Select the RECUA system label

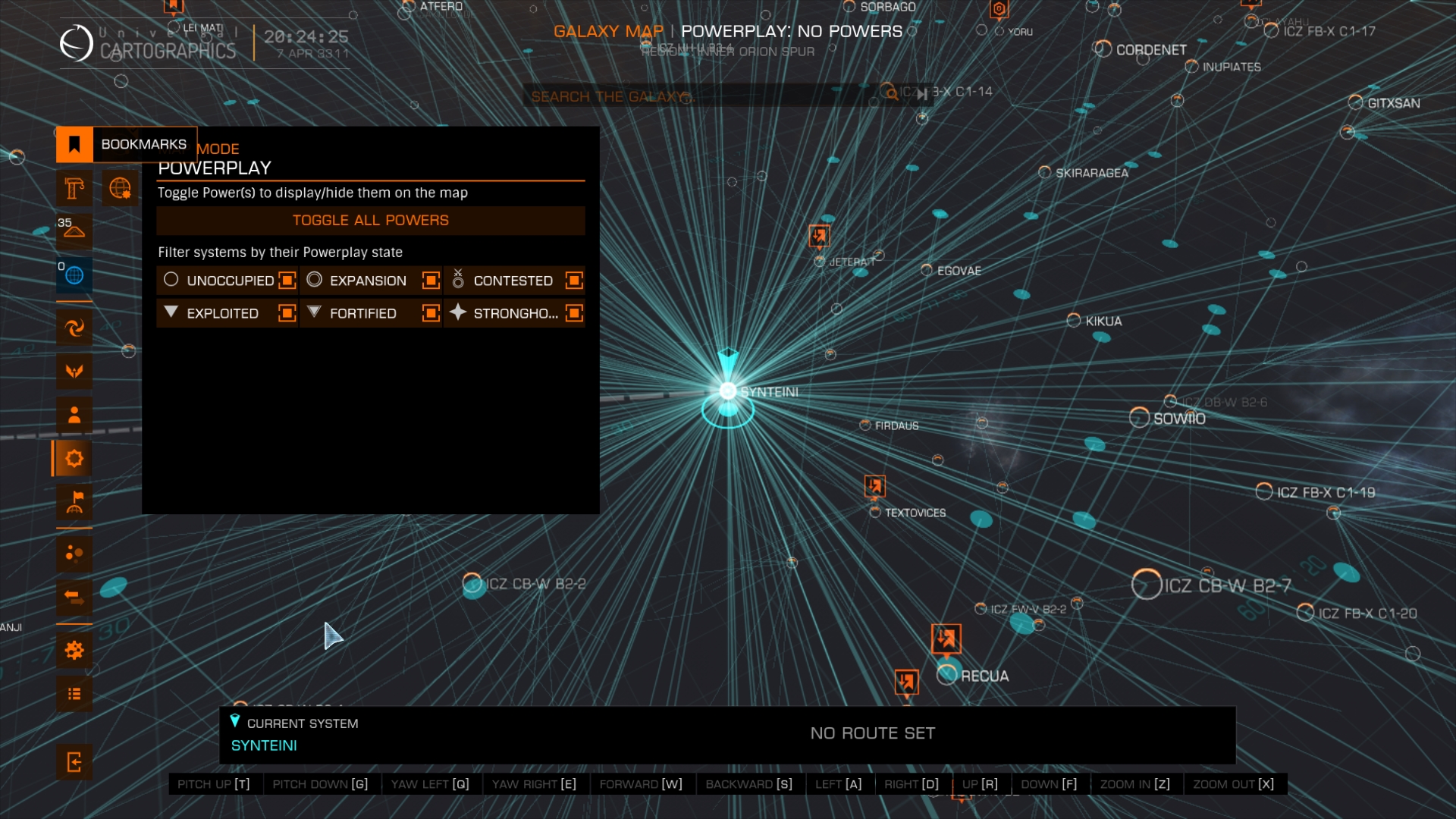984,676
